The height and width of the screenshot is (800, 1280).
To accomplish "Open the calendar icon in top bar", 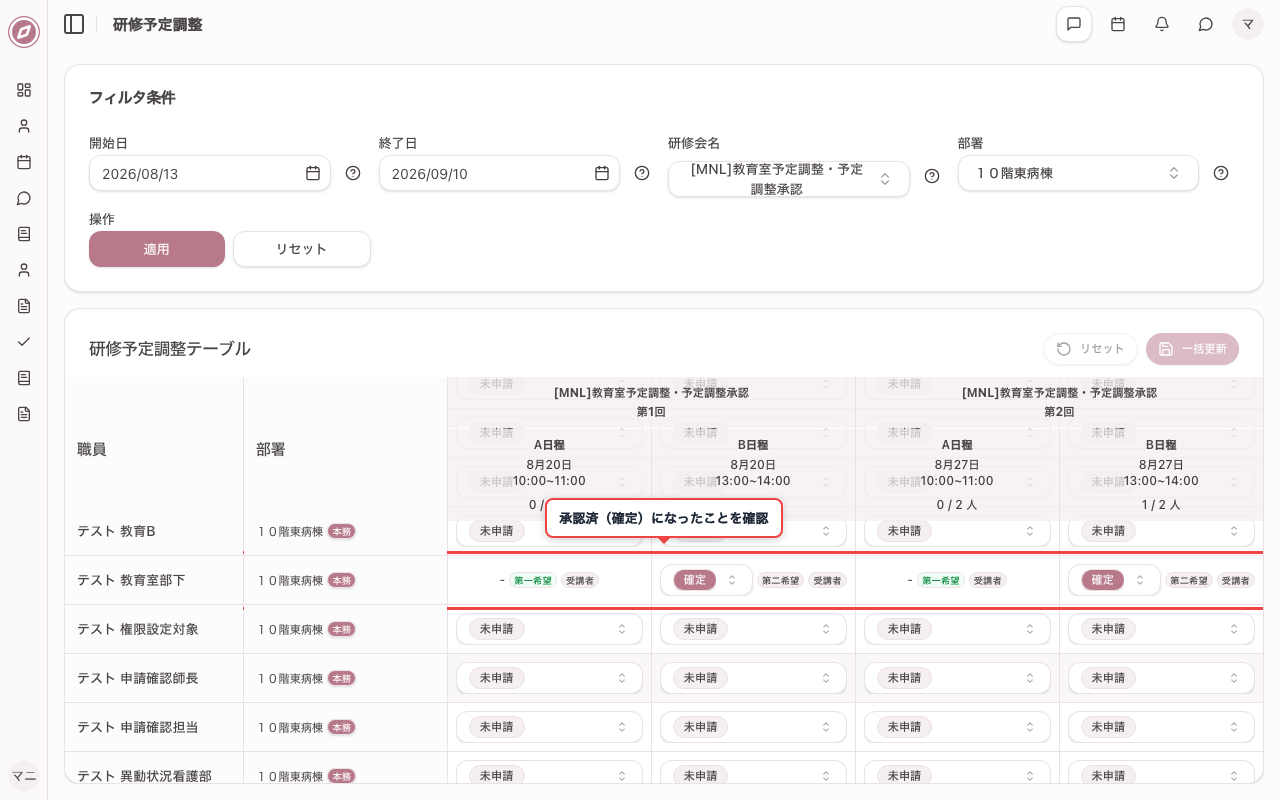I will [1118, 24].
